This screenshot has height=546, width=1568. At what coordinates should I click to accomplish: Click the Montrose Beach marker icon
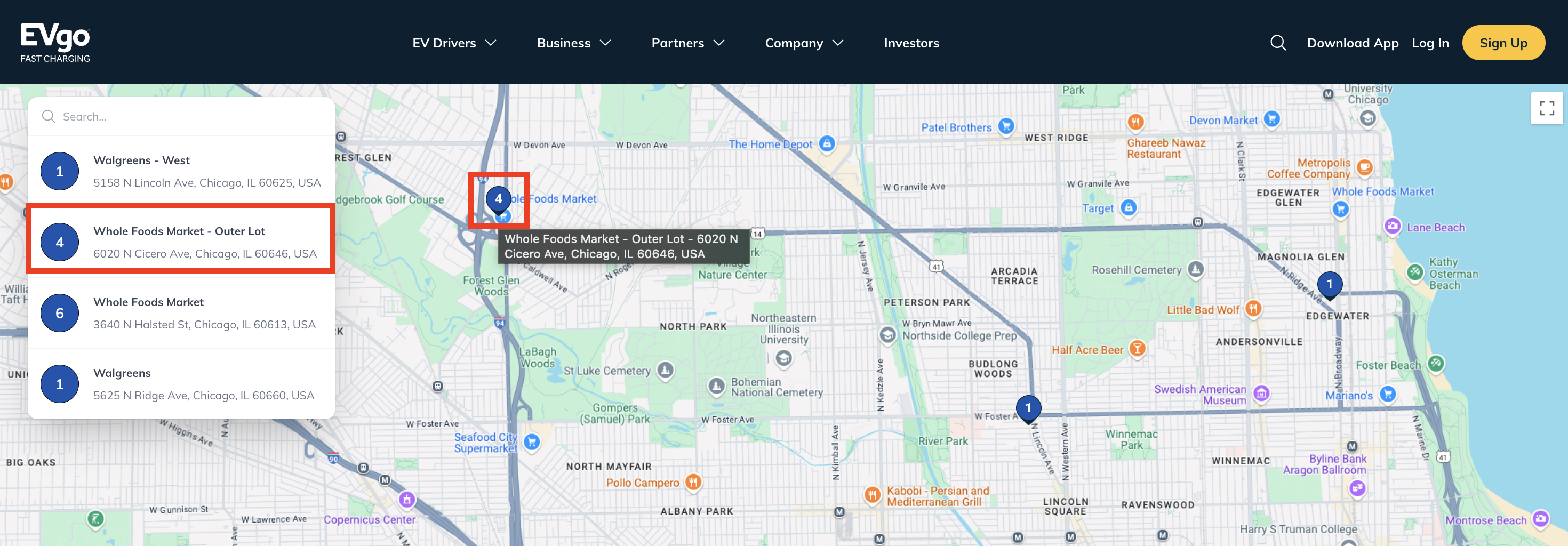tap(1541, 519)
